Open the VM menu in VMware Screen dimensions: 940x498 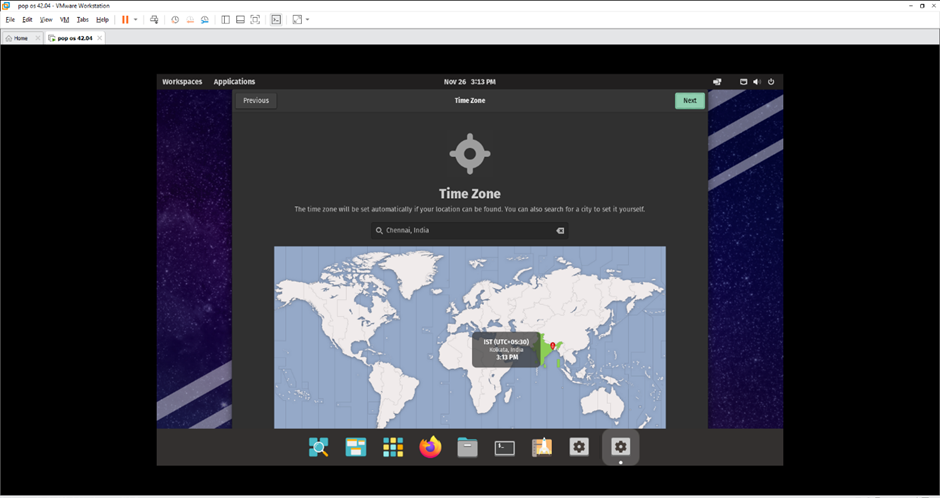point(64,19)
